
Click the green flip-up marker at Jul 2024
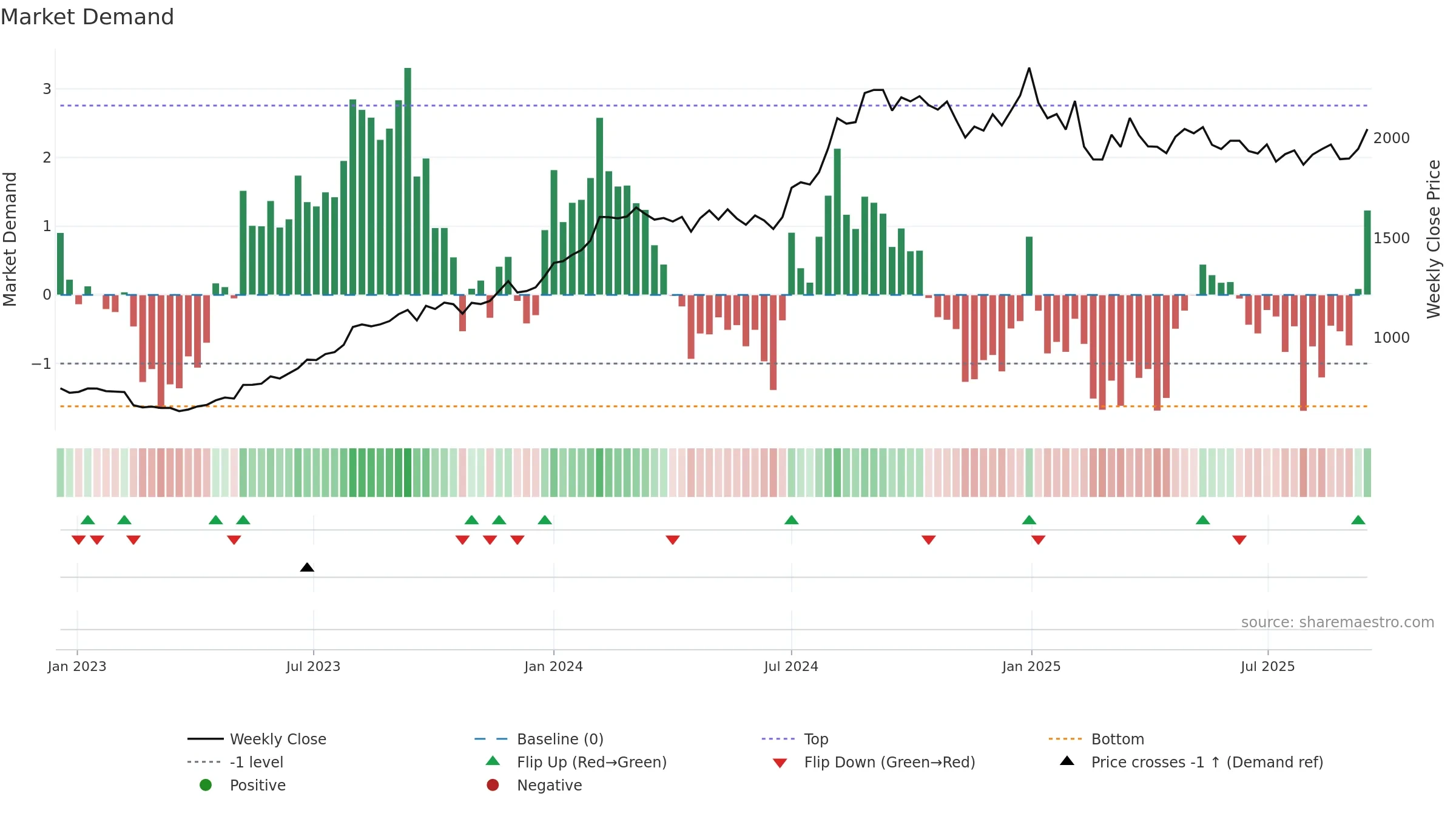[791, 520]
